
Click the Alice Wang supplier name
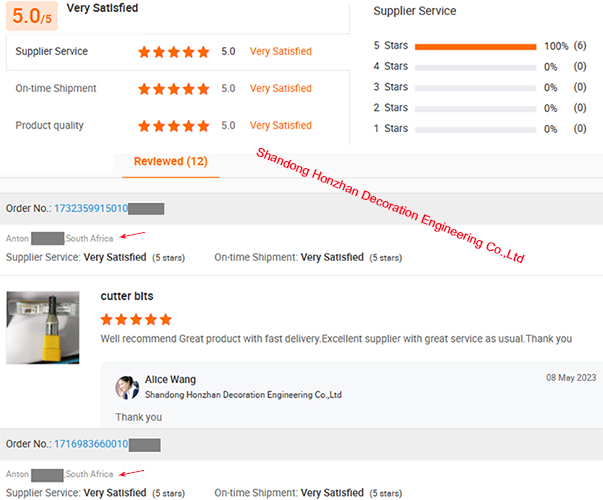(x=170, y=380)
